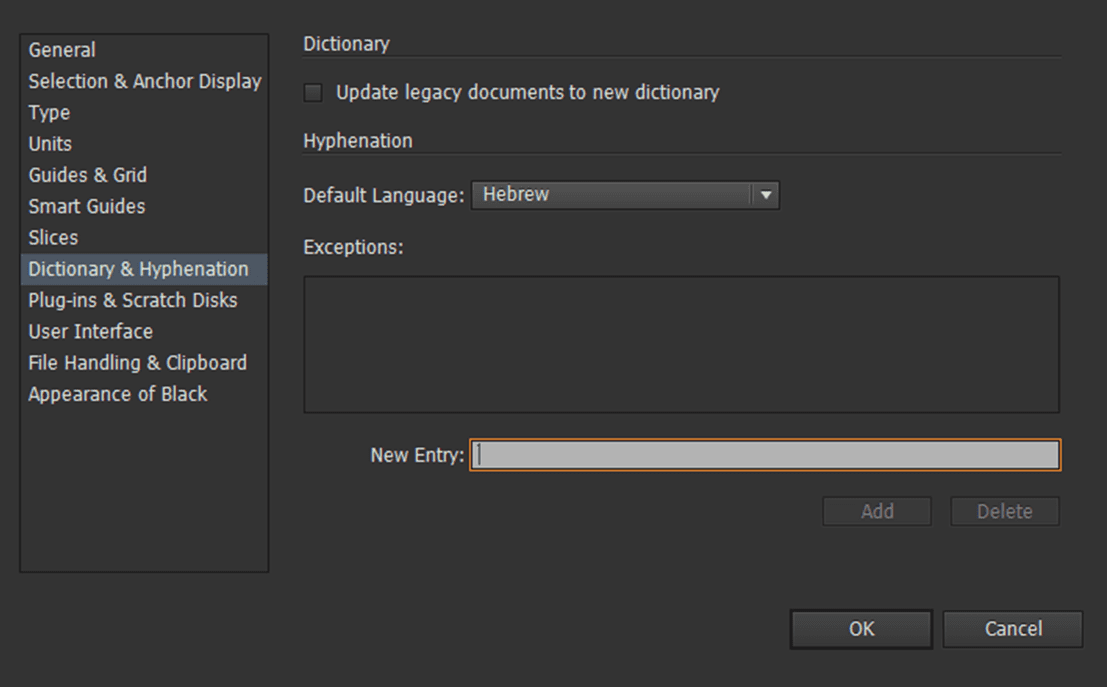Image resolution: width=1107 pixels, height=687 pixels.
Task: Open Plug-ins & Scratch Disks settings
Action: point(133,300)
